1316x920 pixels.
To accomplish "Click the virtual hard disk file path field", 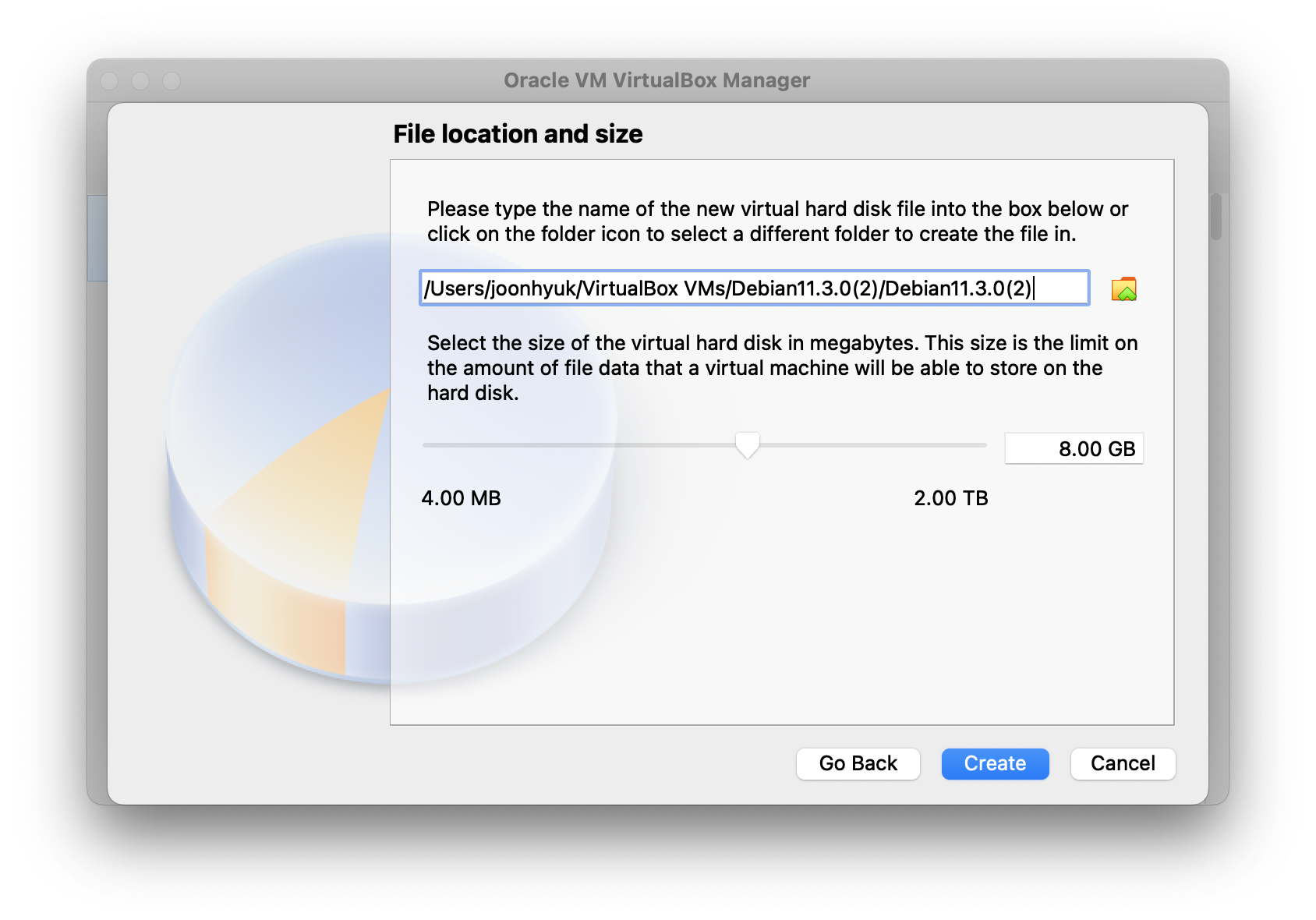I will point(753,288).
